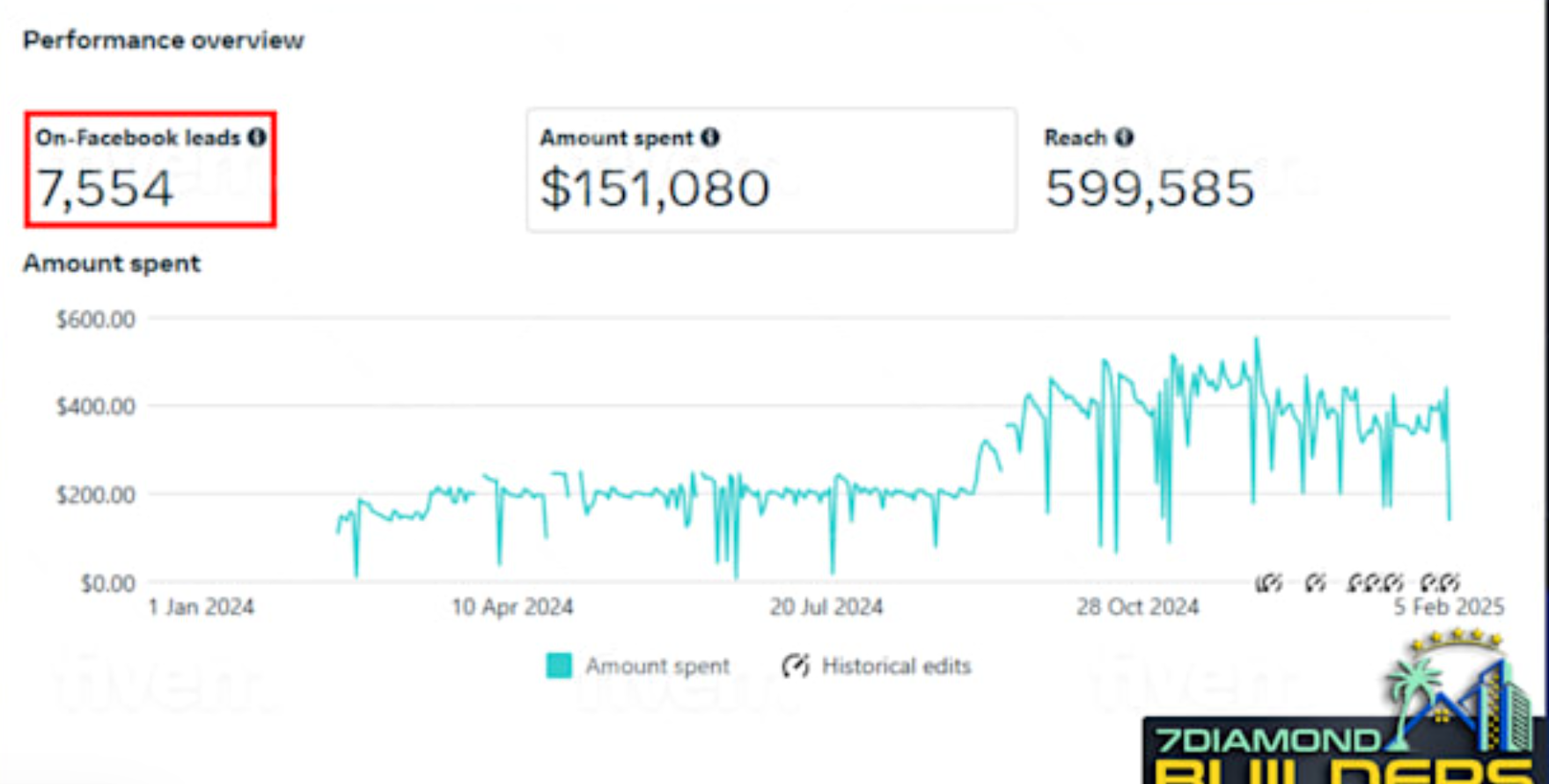
Task: Click second historical edit marker from left
Action: click(1316, 583)
